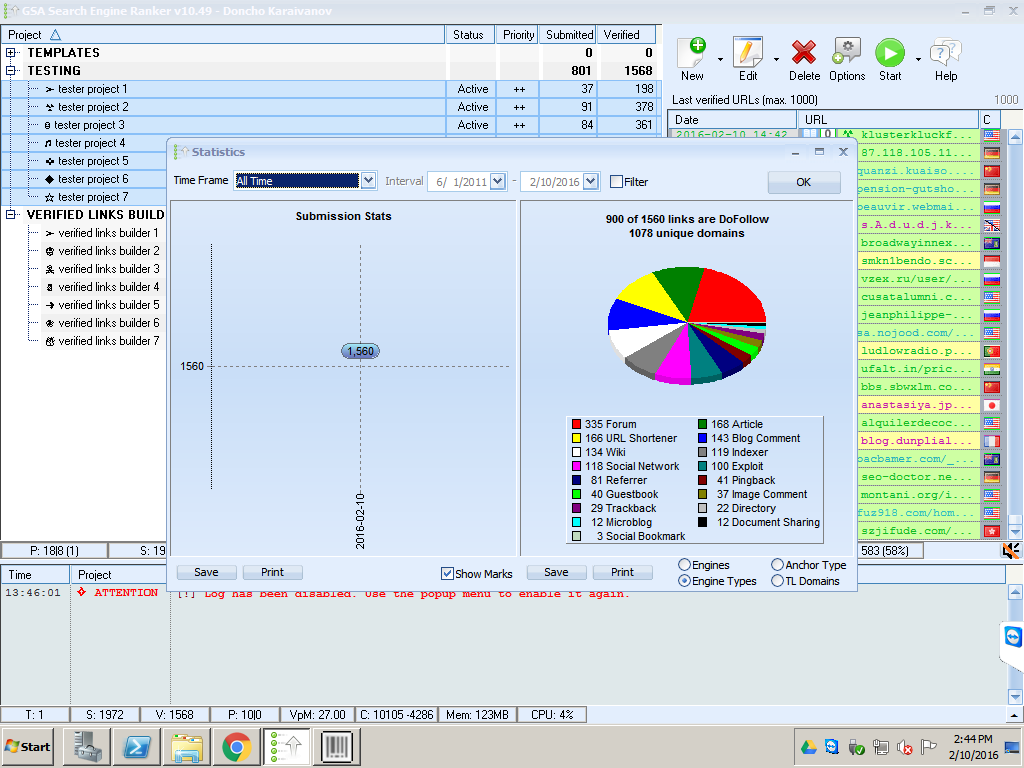Collapse the TESTING group

[11, 71]
